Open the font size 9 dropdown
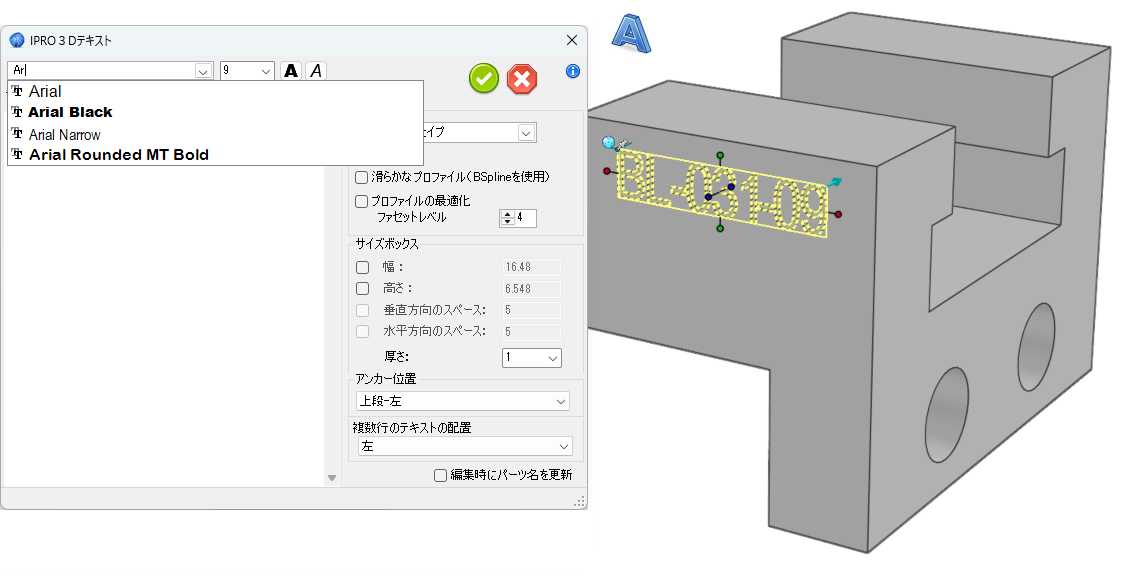 (x=266, y=71)
